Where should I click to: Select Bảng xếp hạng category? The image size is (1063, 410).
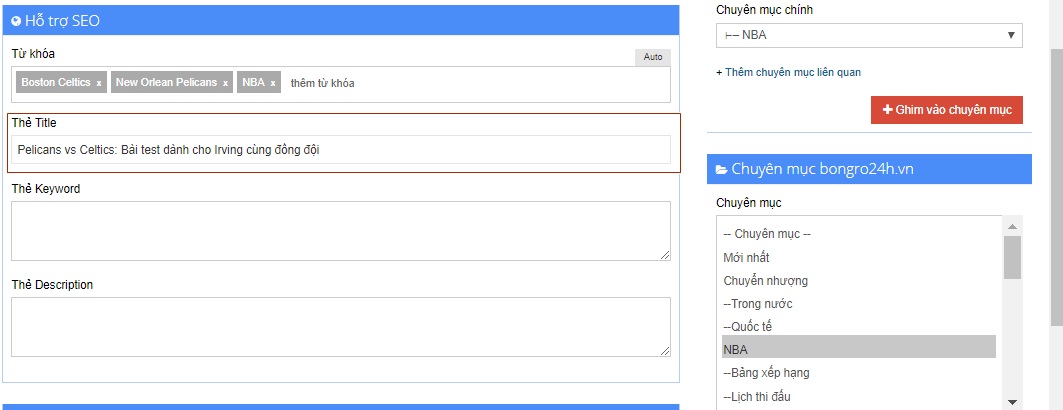(x=766, y=372)
